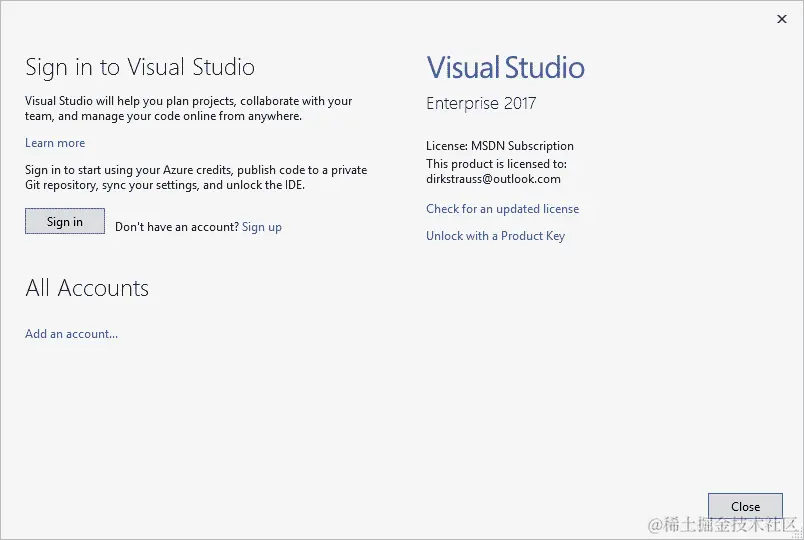804x540 pixels.
Task: Click the Enterprise 2017 edition text
Action: pyautogui.click(x=481, y=103)
